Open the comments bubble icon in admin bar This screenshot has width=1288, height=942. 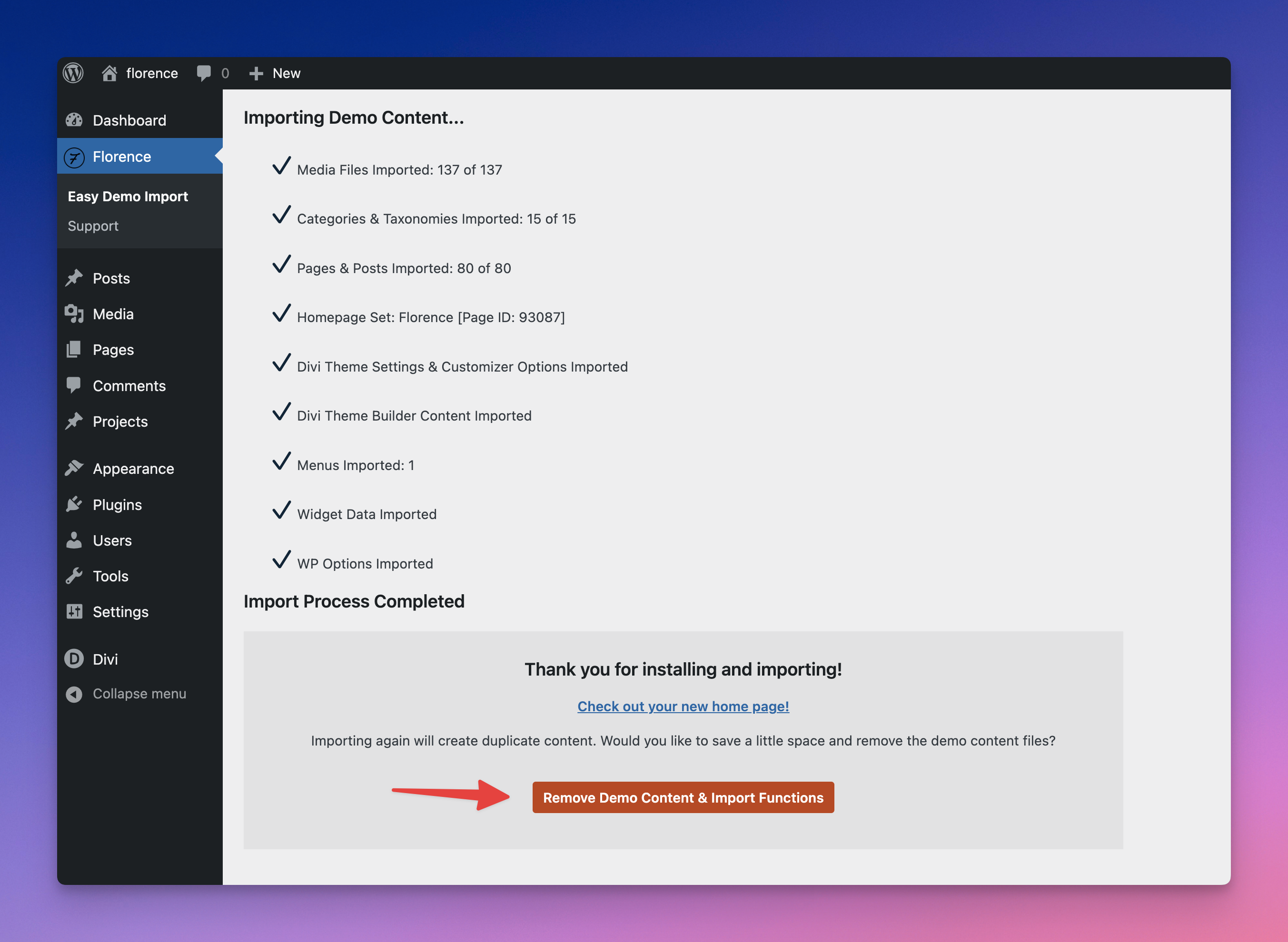click(x=204, y=73)
